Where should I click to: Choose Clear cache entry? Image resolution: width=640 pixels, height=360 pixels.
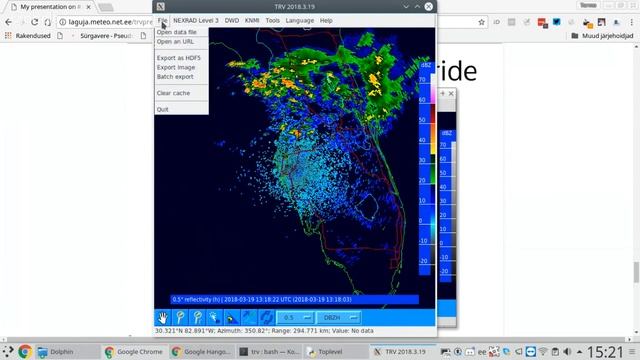pyautogui.click(x=181, y=93)
